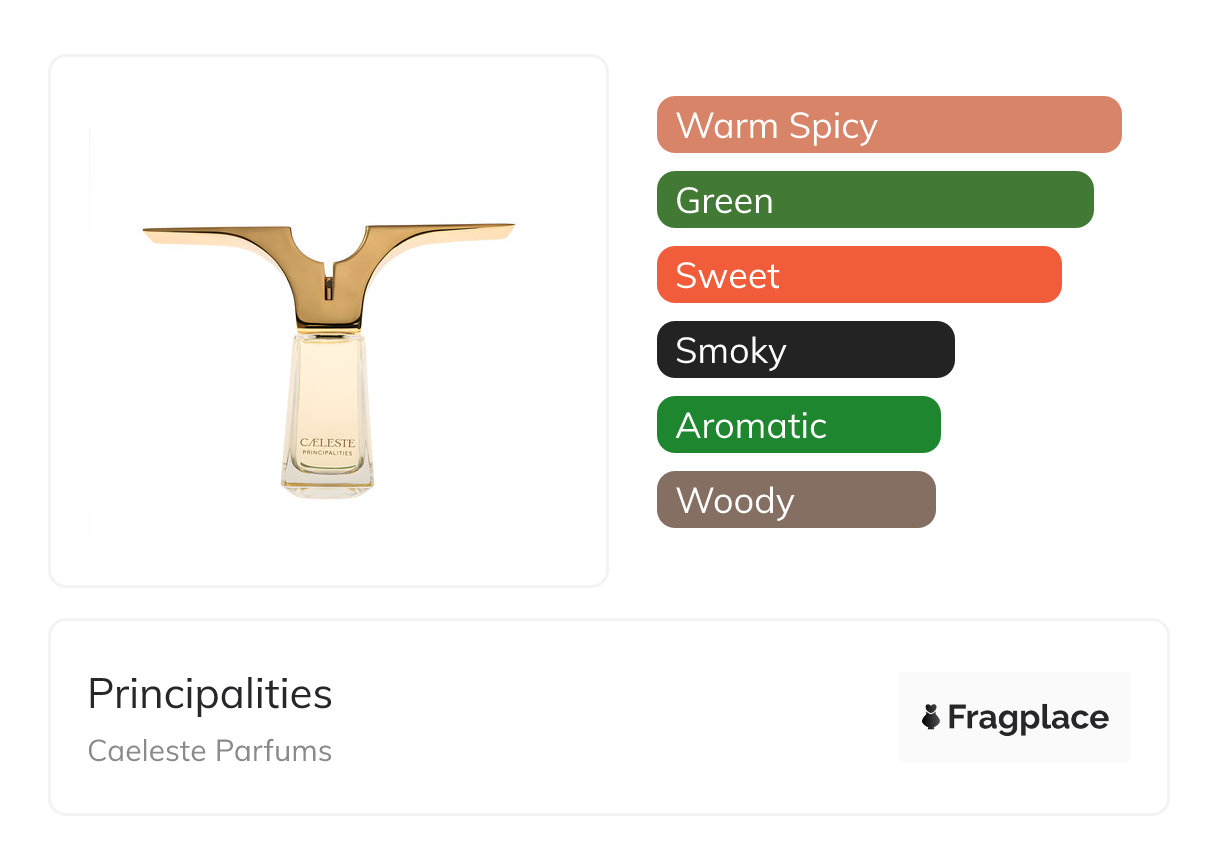Click the CÆLESTE label on the bottle
This screenshot has width=1218, height=864.
(x=328, y=442)
